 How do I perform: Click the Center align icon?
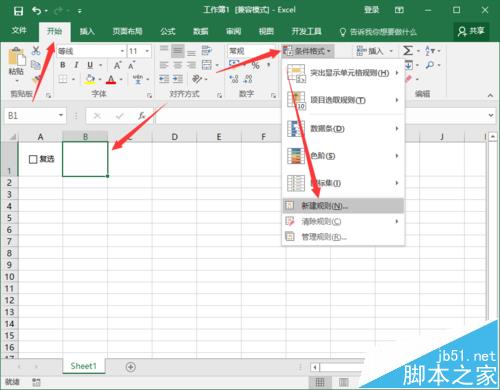click(x=178, y=65)
